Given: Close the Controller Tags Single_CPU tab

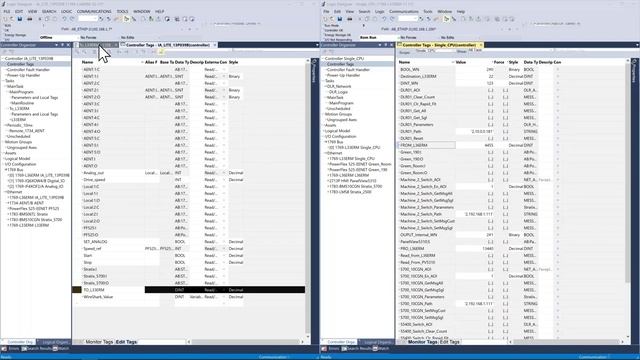Looking at the screenshot, I should (481, 45).
